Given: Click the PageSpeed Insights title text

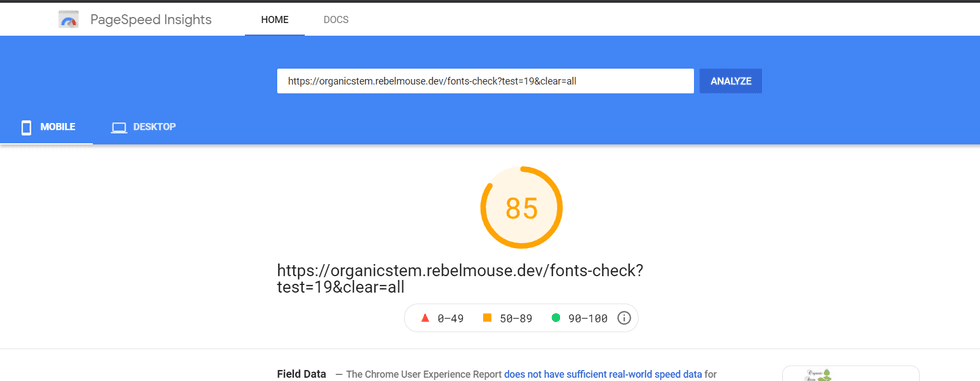Looking at the screenshot, I should click(151, 19).
